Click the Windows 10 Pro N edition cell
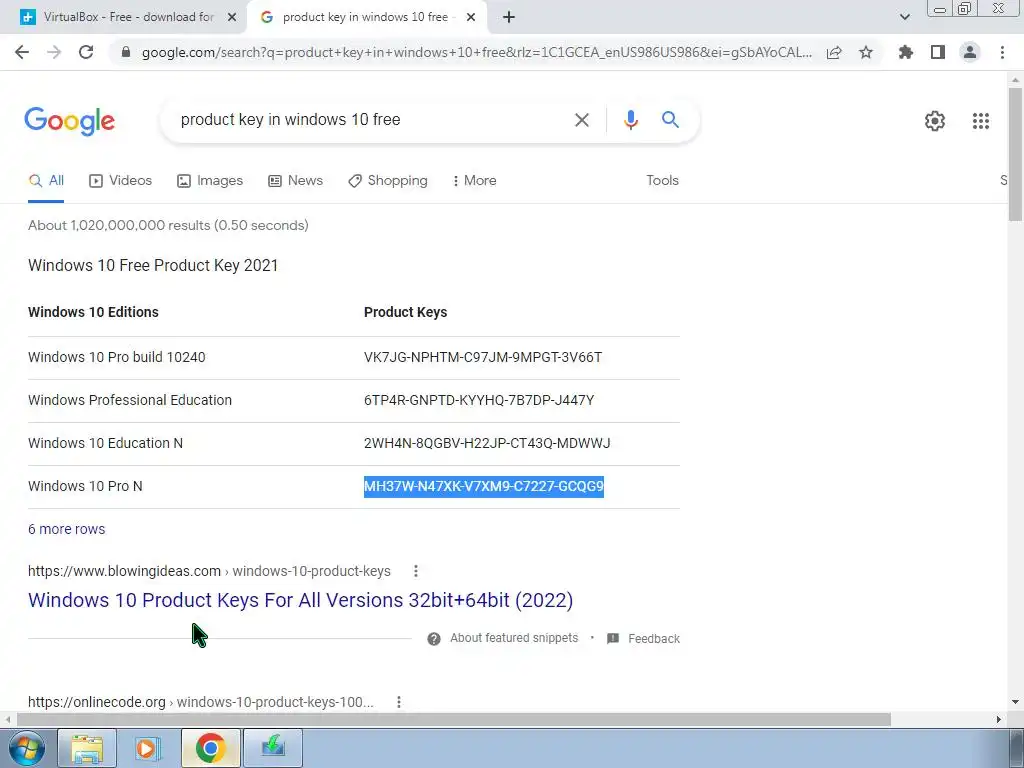 coord(85,487)
